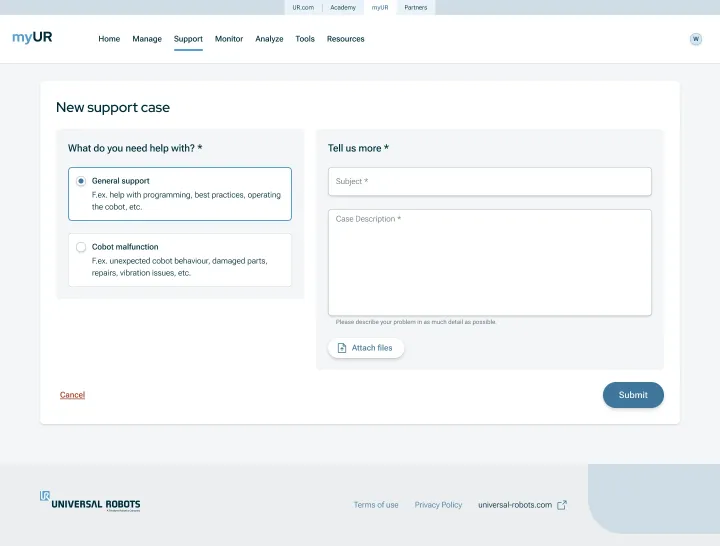Click the Universal Robots footer logo
720x546 pixels.
coord(90,502)
